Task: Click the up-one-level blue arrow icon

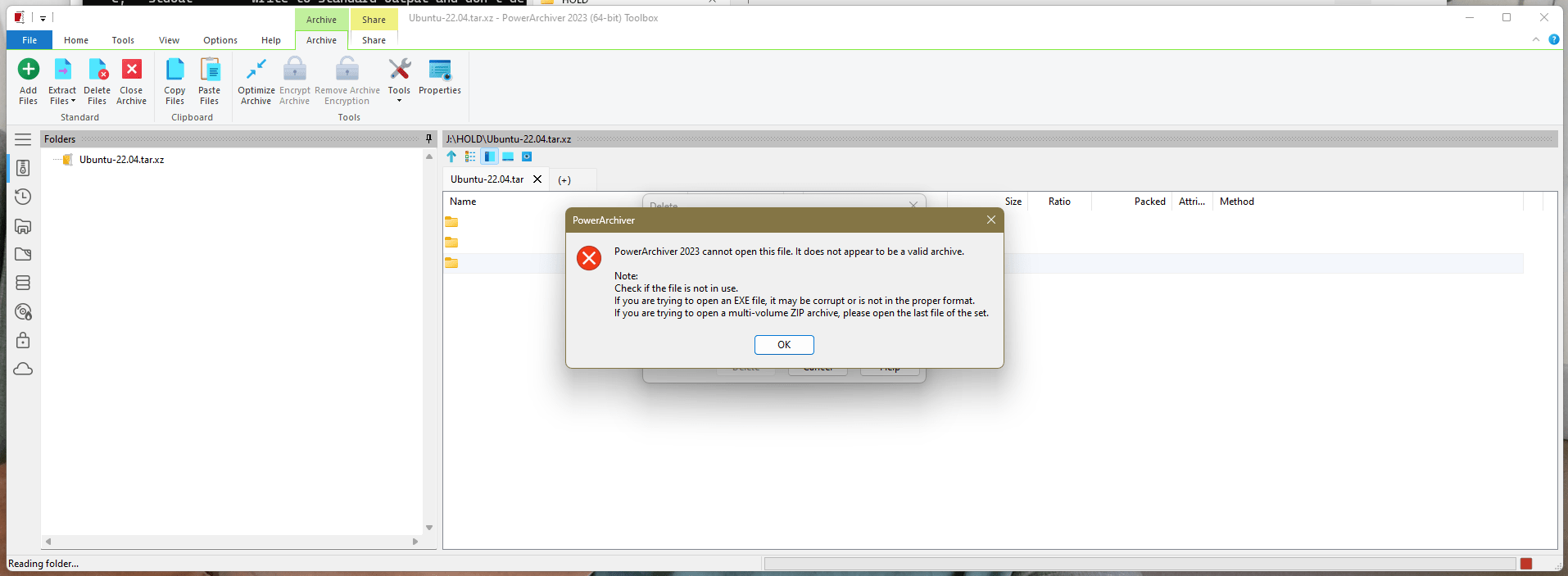Action: pyautogui.click(x=451, y=156)
